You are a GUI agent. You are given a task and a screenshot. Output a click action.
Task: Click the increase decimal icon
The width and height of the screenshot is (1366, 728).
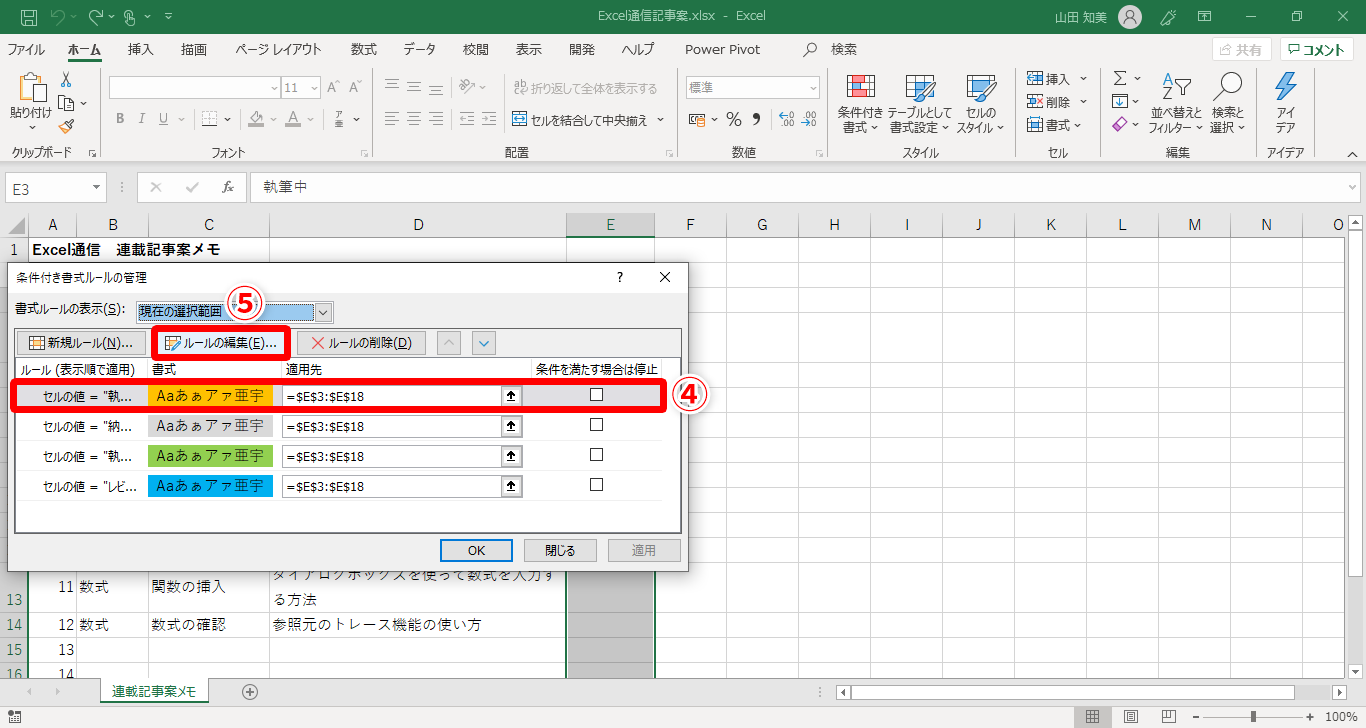click(786, 120)
